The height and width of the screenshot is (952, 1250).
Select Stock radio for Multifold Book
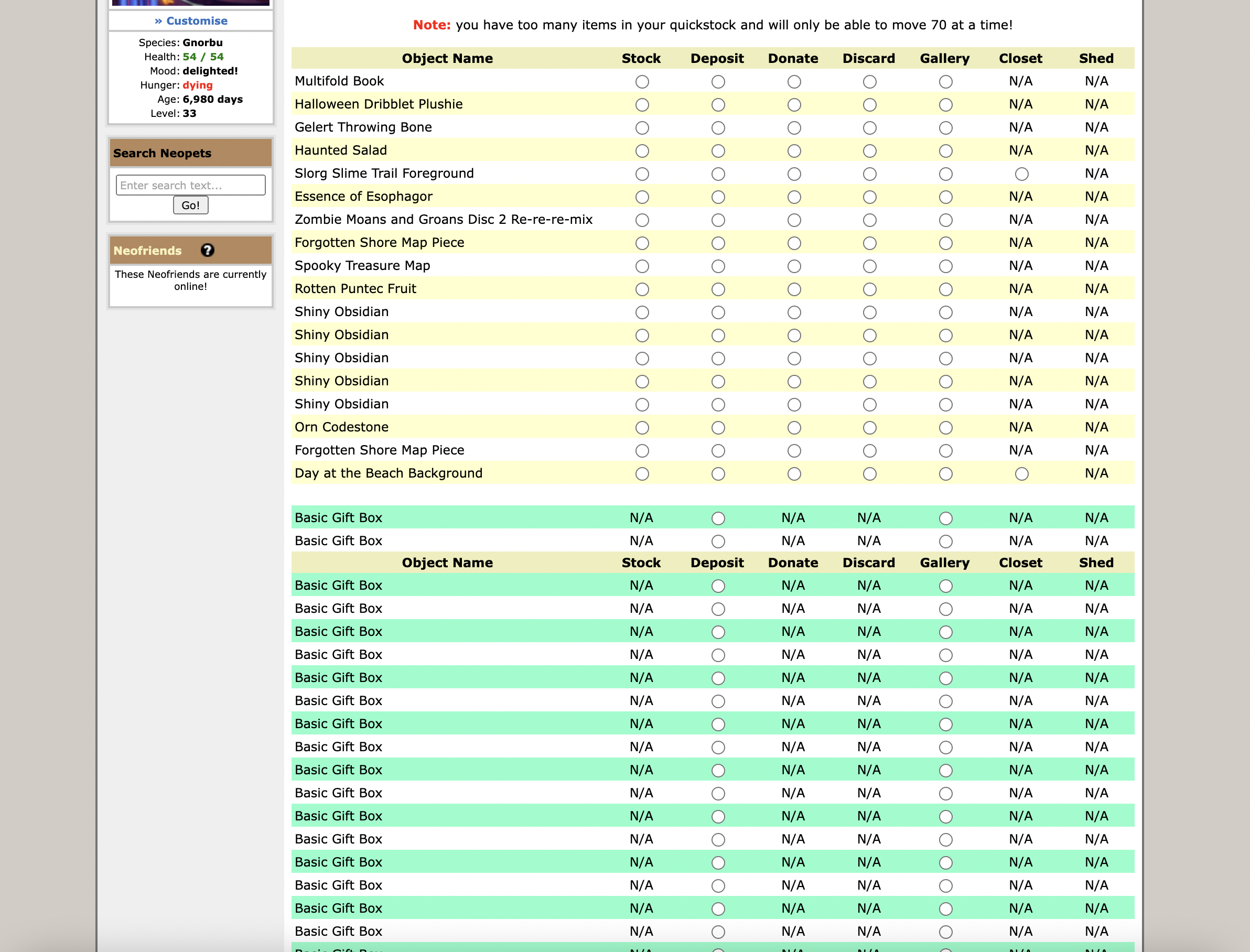click(x=641, y=82)
